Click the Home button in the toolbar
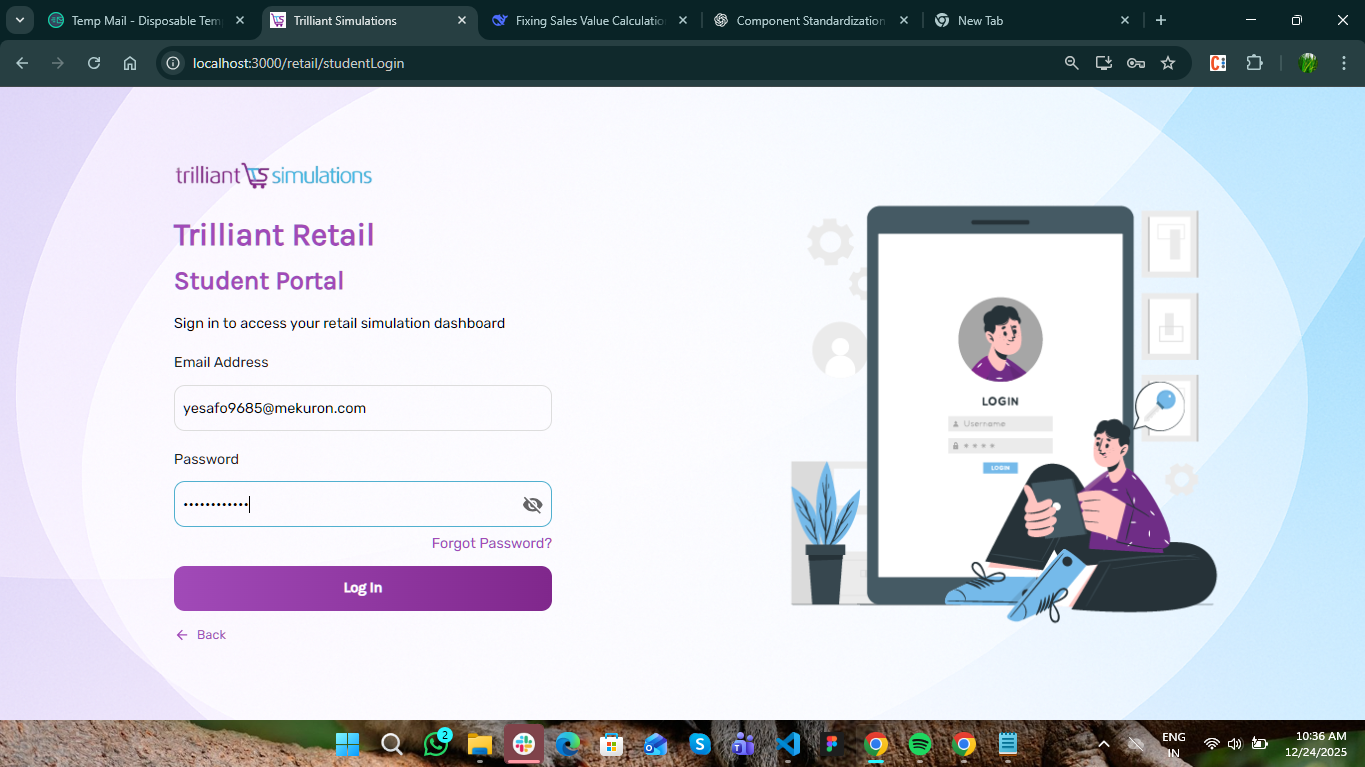1365x767 pixels. (x=130, y=63)
